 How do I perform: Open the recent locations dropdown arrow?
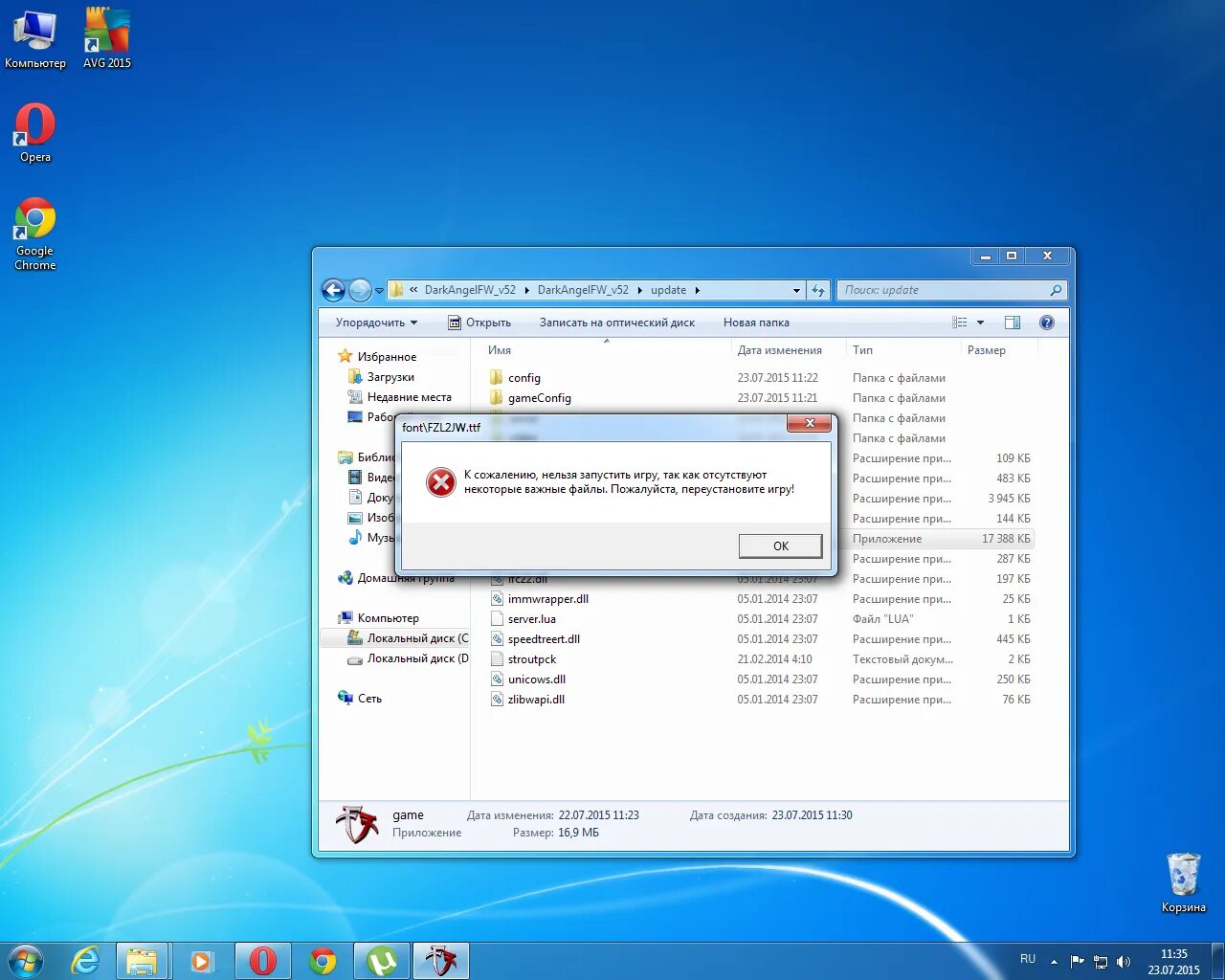point(380,290)
